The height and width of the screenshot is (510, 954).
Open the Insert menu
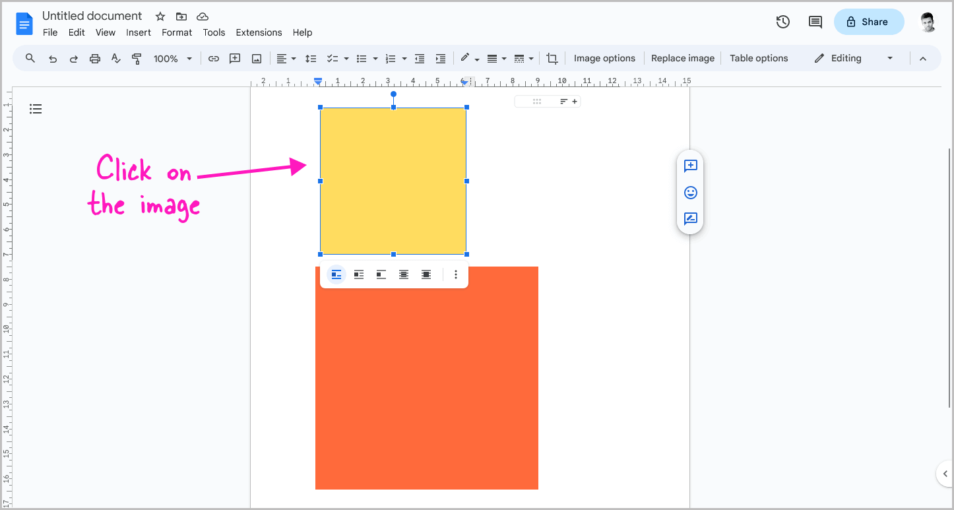click(x=138, y=33)
